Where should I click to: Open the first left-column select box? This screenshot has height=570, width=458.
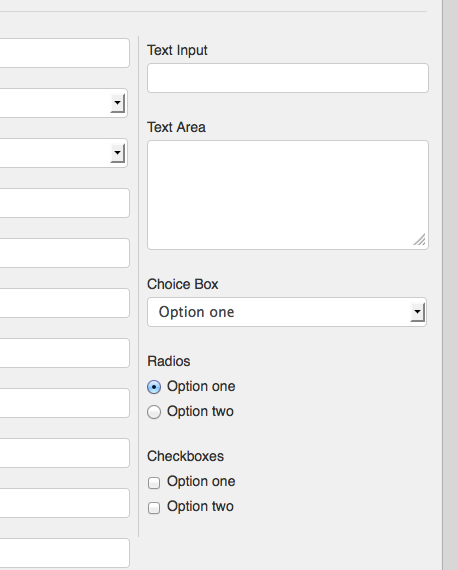[x=64, y=103]
